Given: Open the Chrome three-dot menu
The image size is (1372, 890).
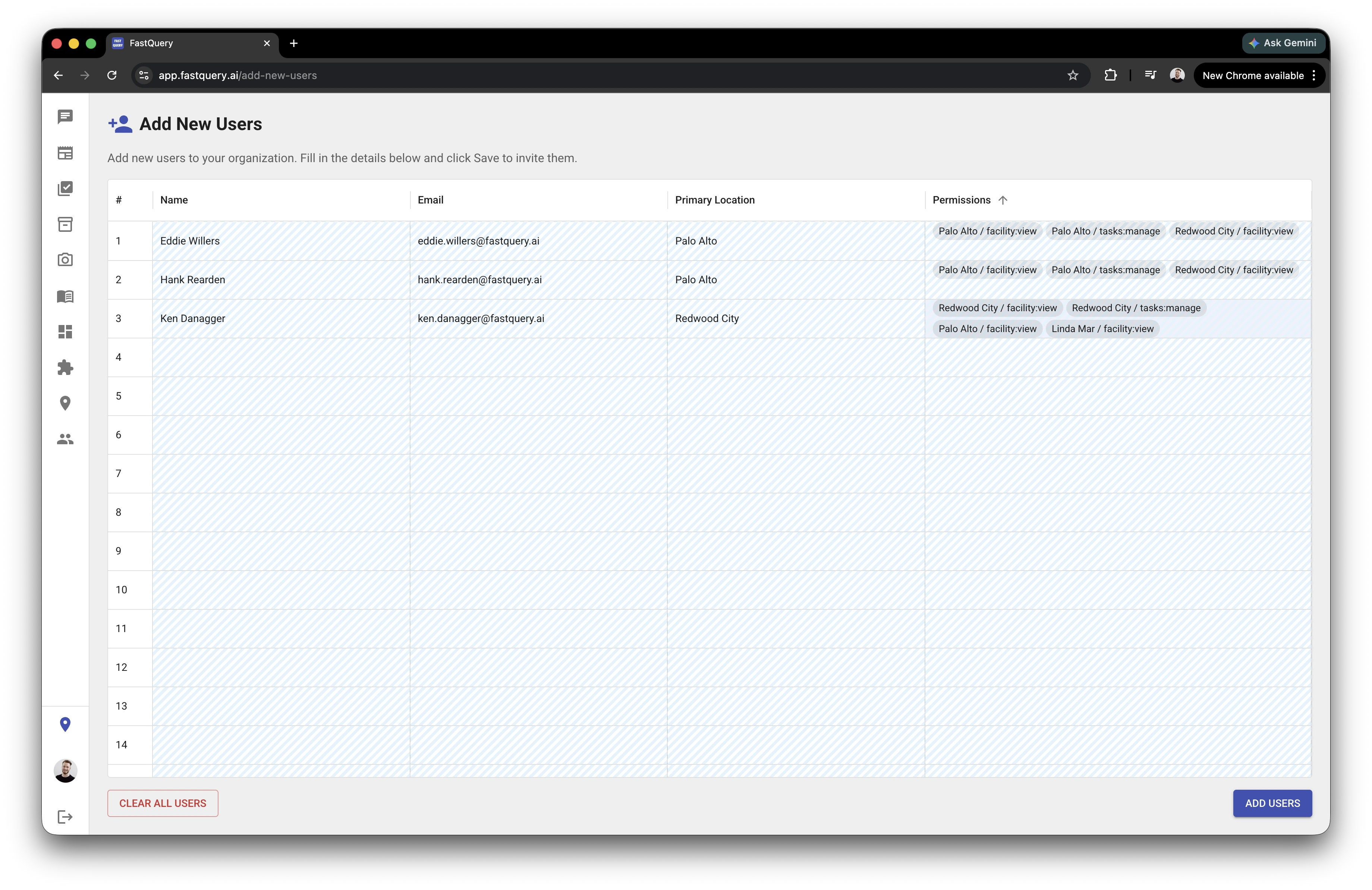Looking at the screenshot, I should [1314, 76].
